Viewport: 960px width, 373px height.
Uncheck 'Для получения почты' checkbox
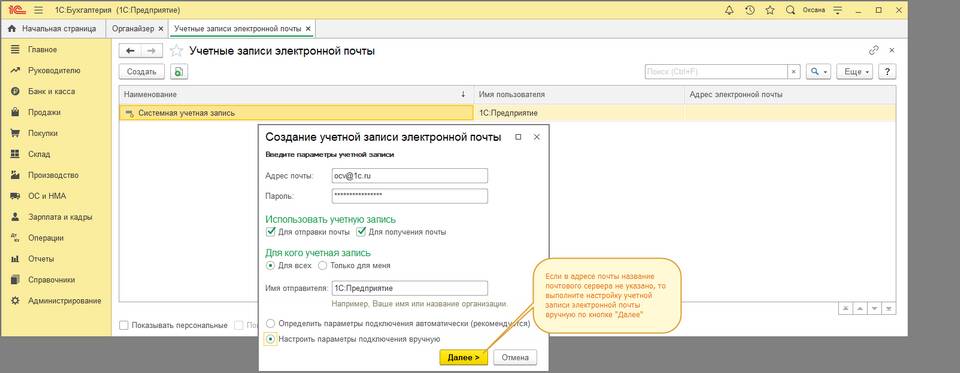pos(361,232)
